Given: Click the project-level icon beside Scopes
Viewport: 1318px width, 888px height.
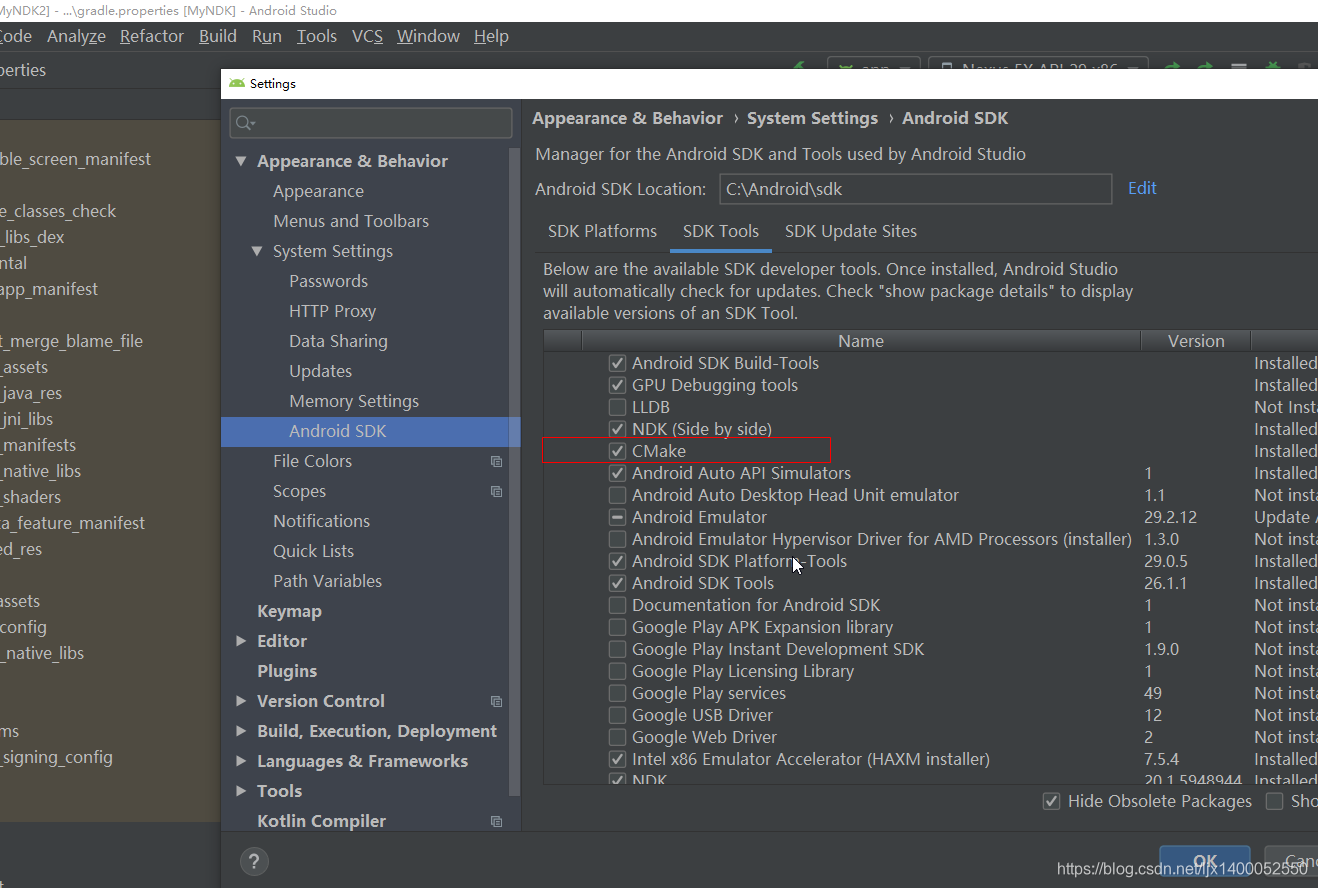Looking at the screenshot, I should pos(496,491).
